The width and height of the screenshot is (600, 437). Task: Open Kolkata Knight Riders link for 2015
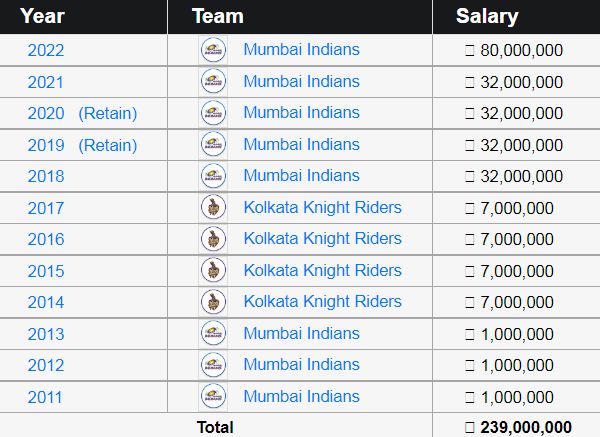(322, 271)
